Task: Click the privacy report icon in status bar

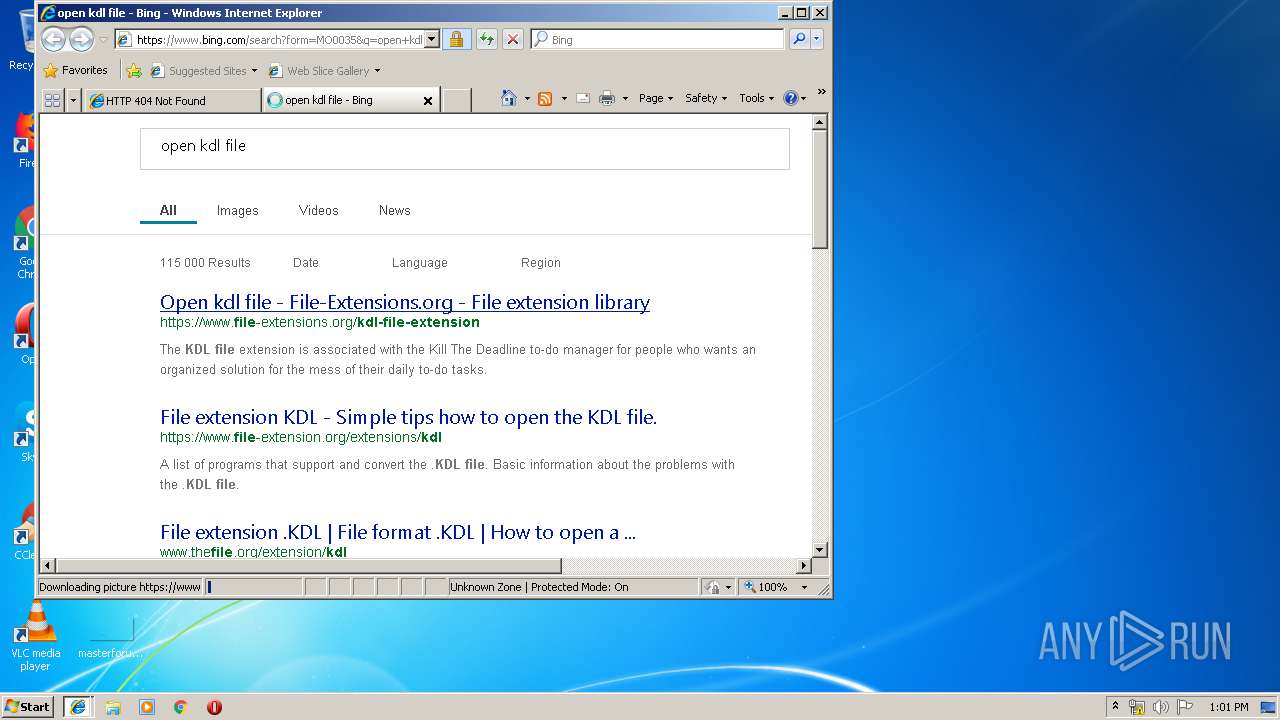Action: 712,587
